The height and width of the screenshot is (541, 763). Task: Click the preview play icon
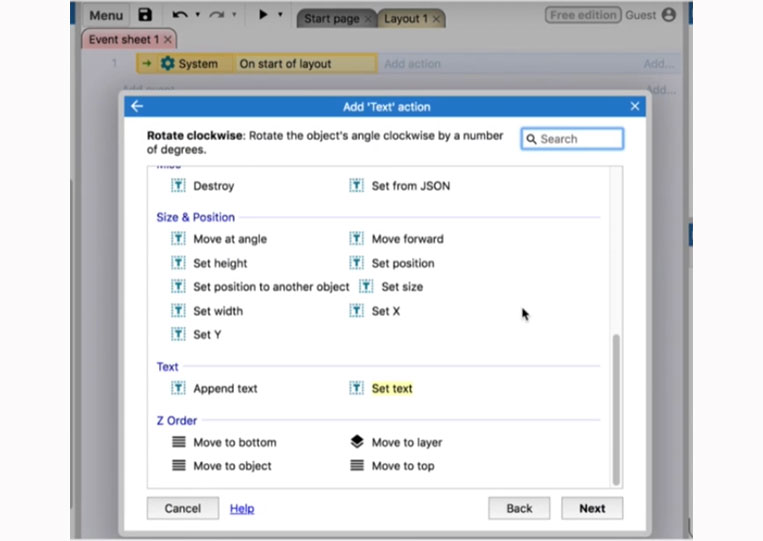(x=263, y=15)
